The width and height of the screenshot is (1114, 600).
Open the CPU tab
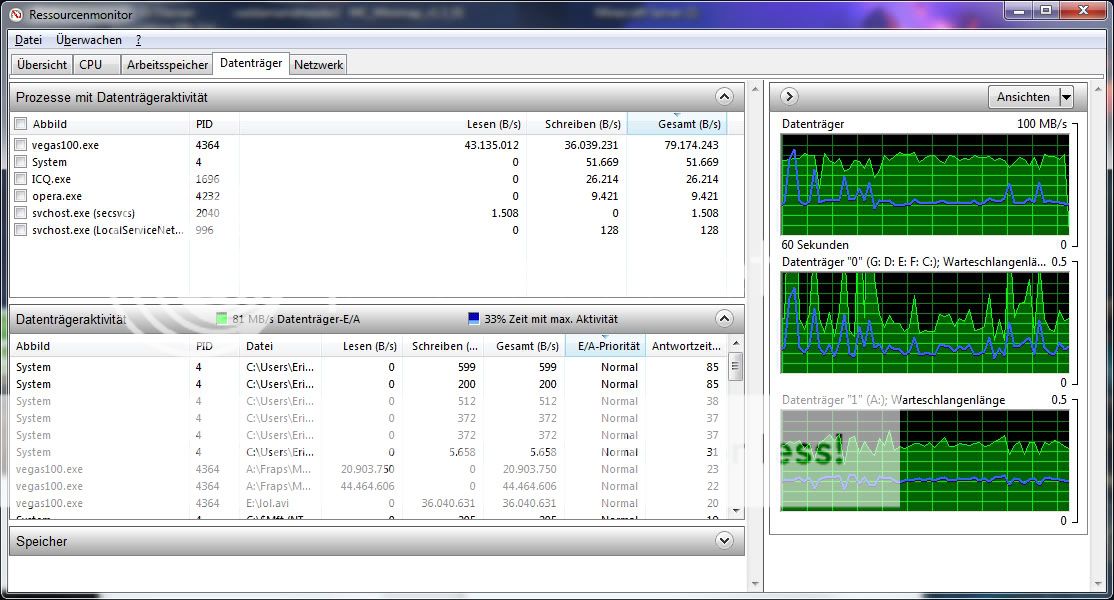[x=91, y=64]
